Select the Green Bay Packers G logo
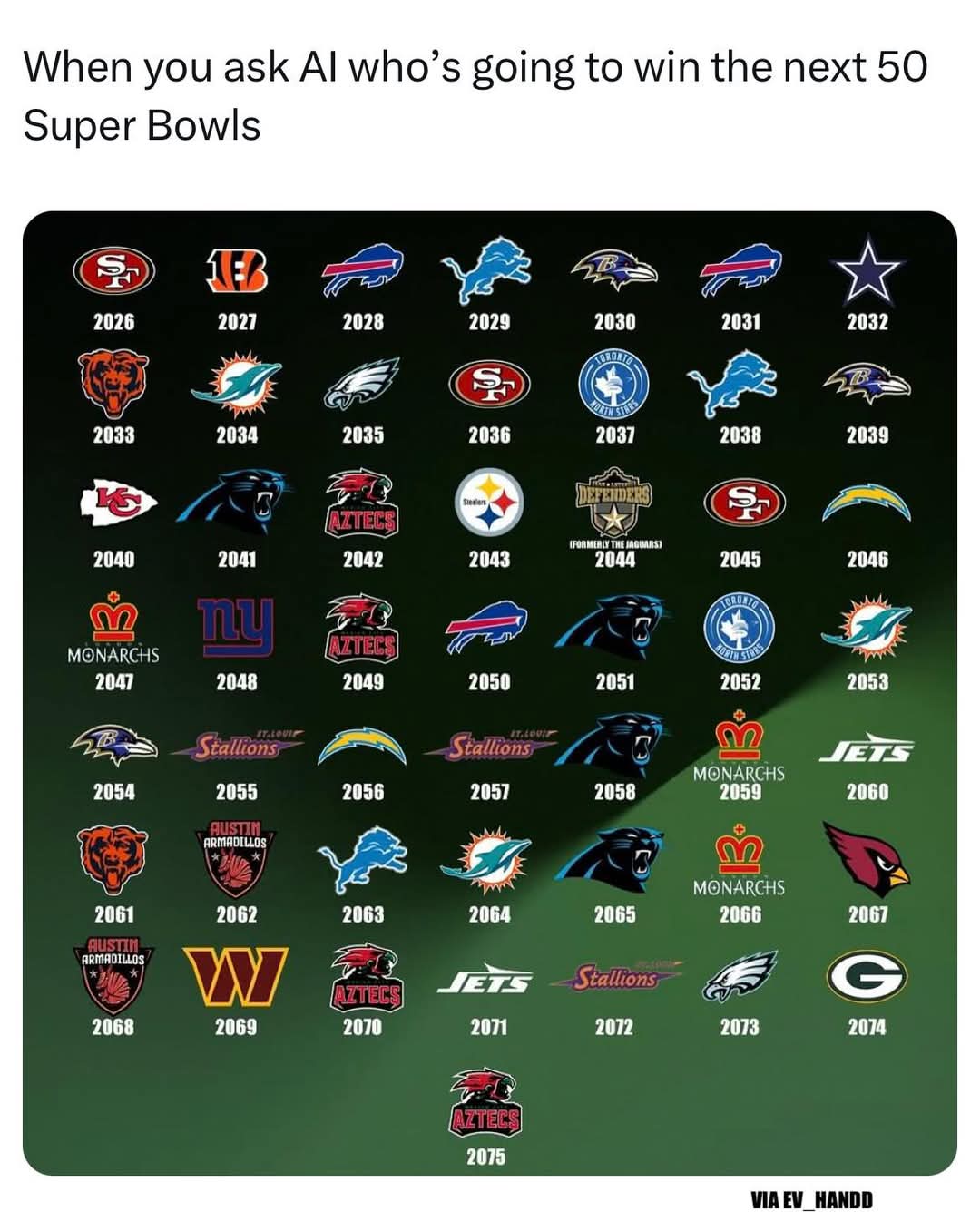Screen dimensions: 980x1221 [867, 976]
